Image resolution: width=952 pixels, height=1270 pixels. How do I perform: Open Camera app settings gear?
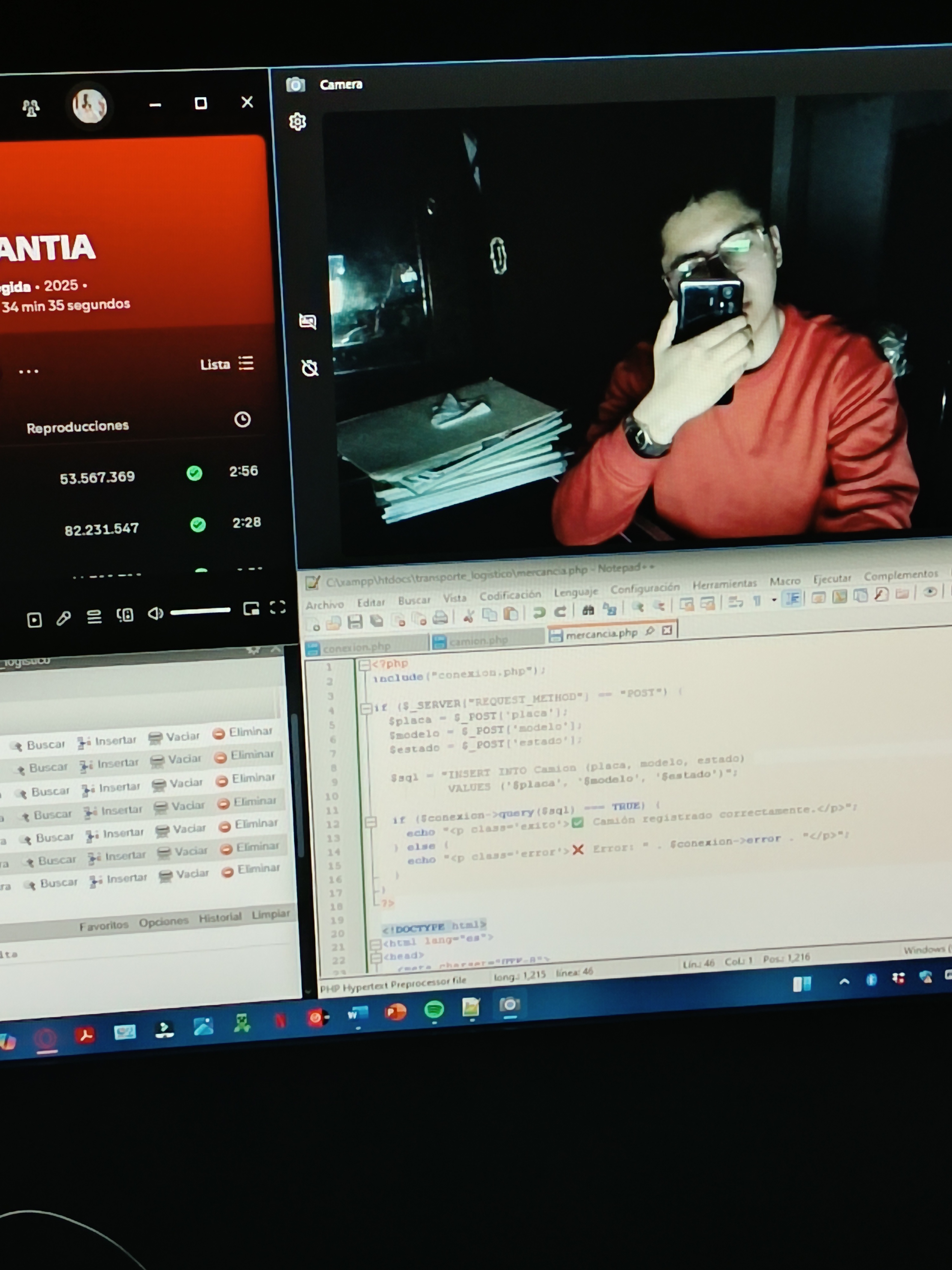click(x=297, y=122)
